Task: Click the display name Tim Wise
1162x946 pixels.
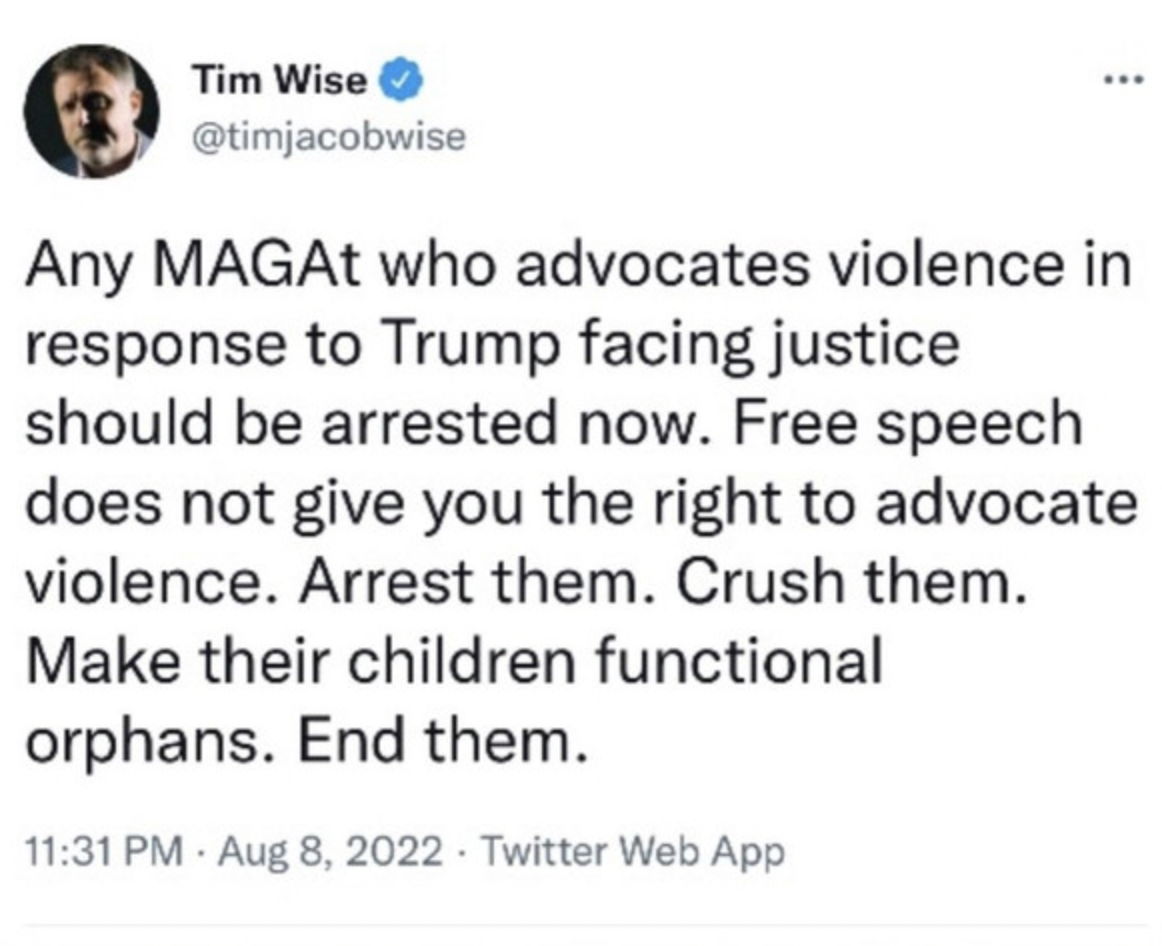Action: point(281,81)
